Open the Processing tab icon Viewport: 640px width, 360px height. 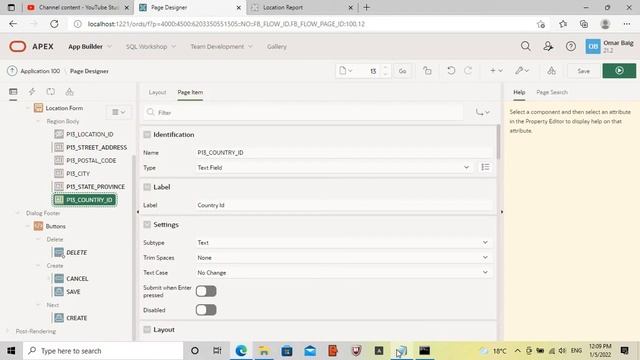51,92
